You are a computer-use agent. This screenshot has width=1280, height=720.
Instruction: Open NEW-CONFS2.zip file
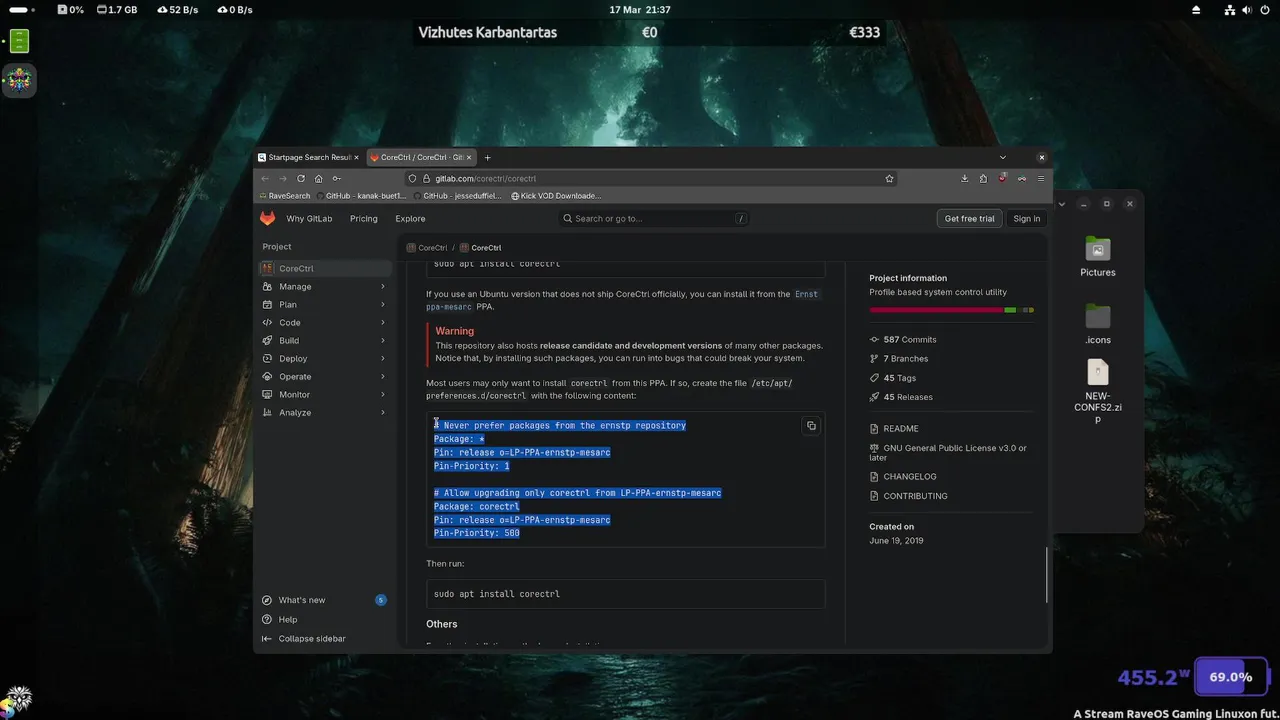(x=1097, y=391)
